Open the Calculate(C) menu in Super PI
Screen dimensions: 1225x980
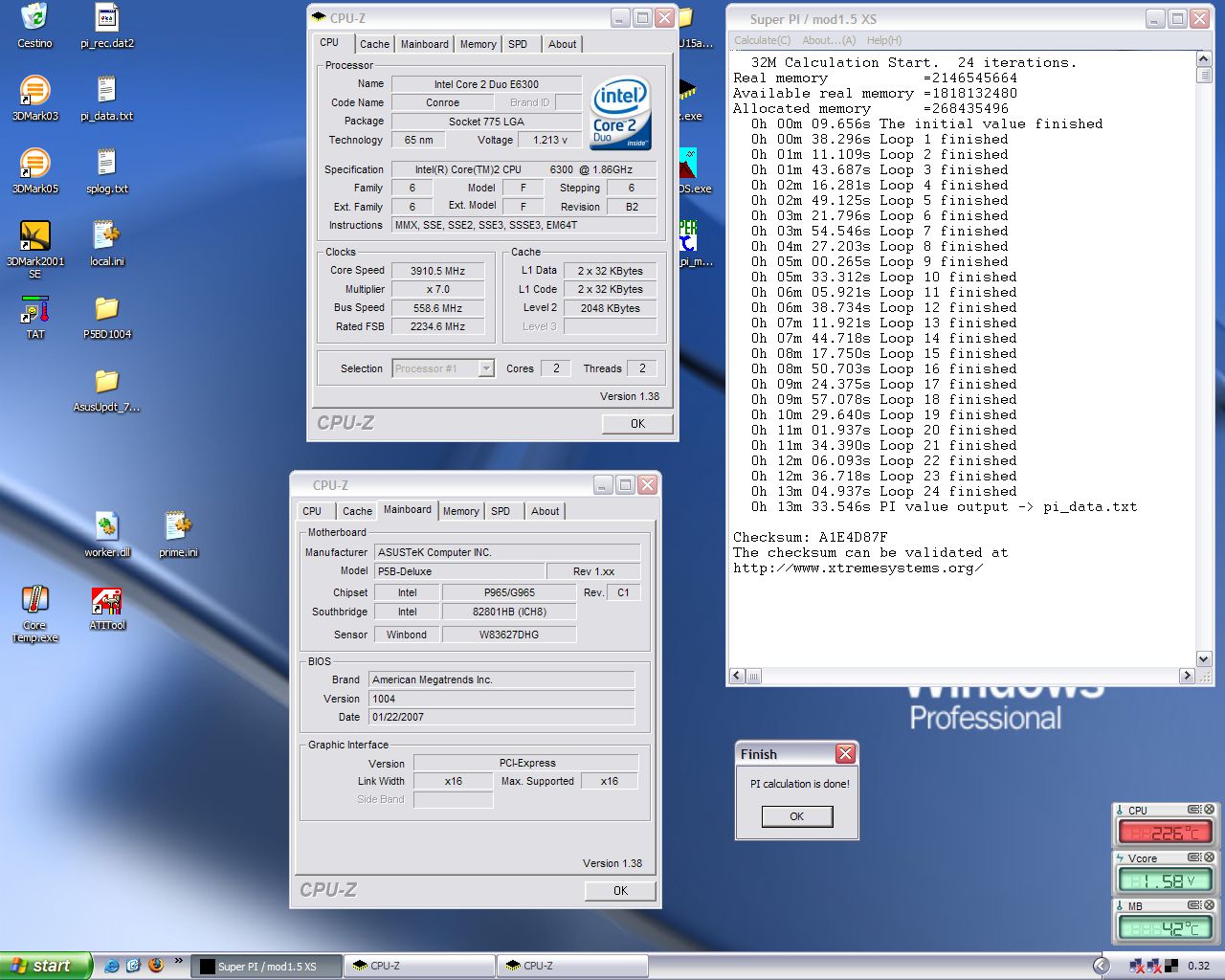tap(762, 40)
